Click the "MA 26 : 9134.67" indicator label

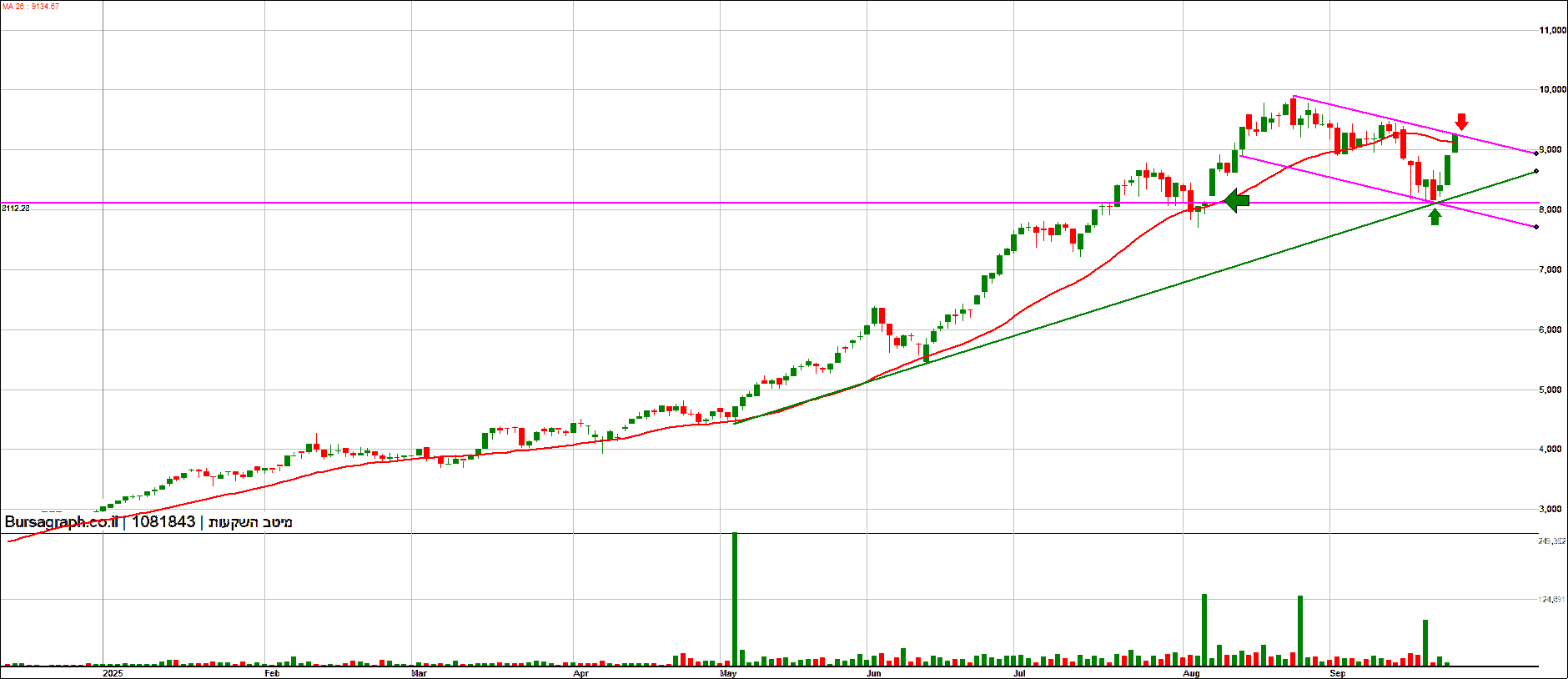click(31, 7)
